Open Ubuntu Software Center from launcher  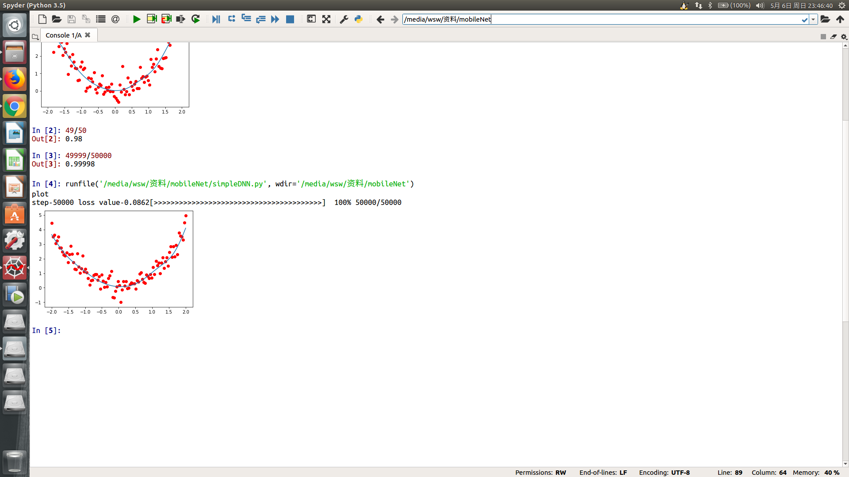pos(15,214)
